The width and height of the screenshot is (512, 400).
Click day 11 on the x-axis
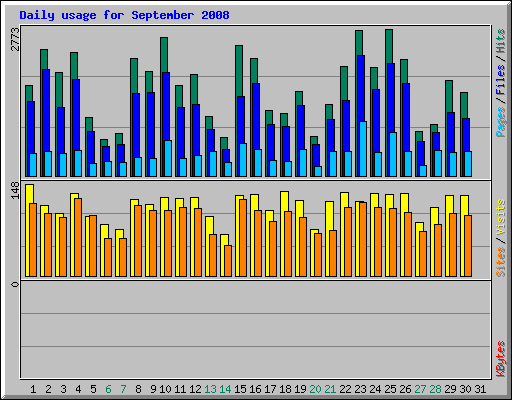pyautogui.click(x=180, y=389)
